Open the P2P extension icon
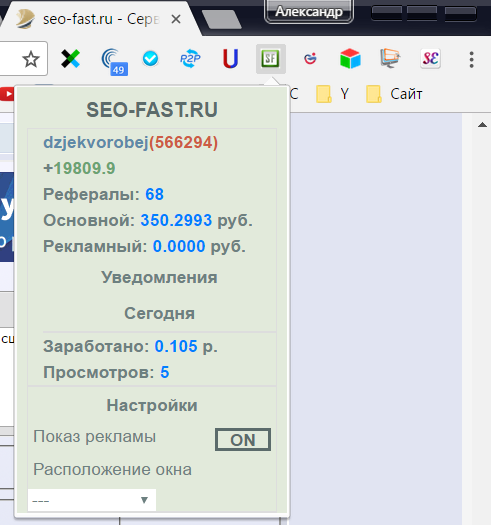 click(190, 59)
